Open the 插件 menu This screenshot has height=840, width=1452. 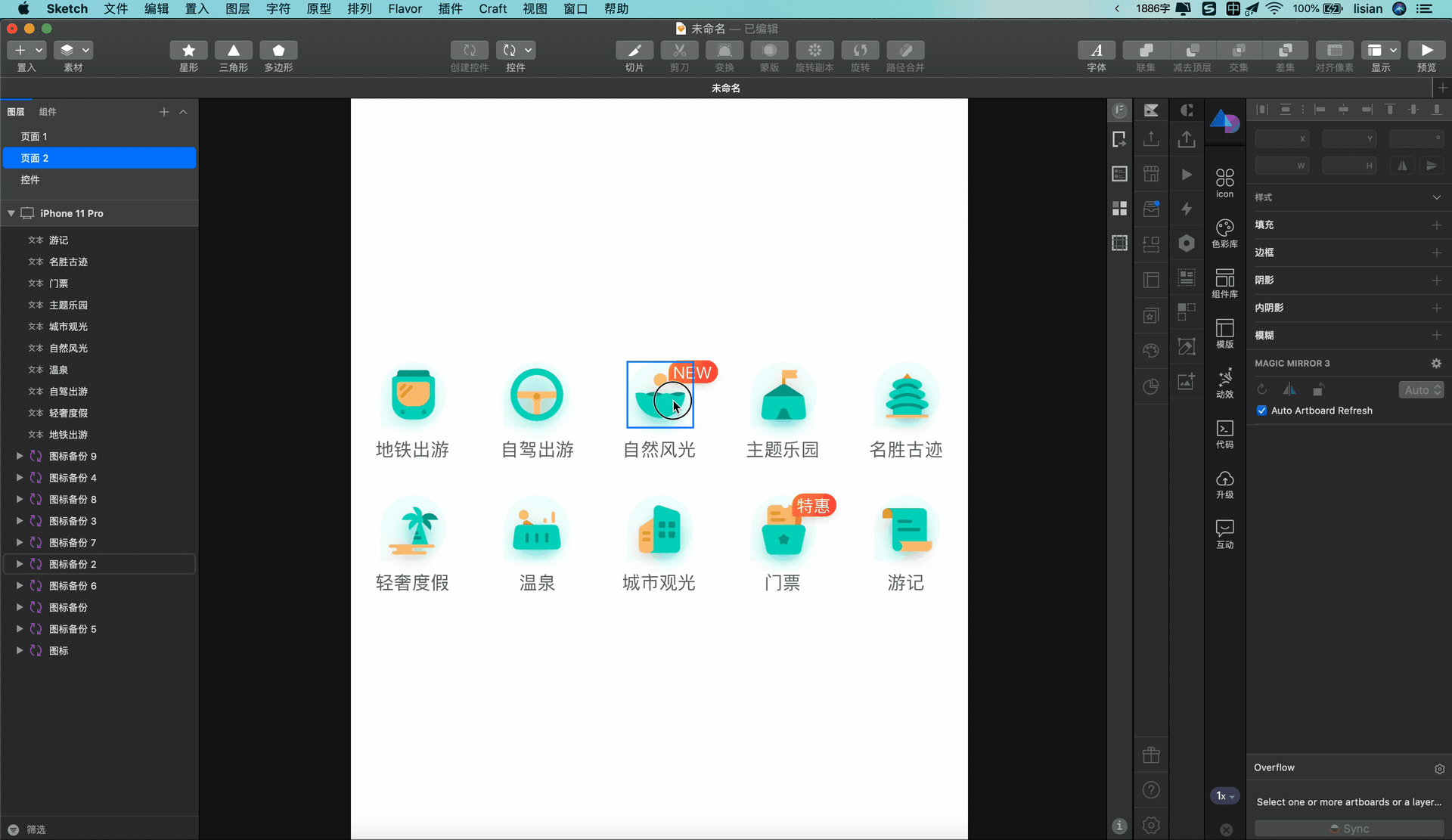(x=450, y=9)
